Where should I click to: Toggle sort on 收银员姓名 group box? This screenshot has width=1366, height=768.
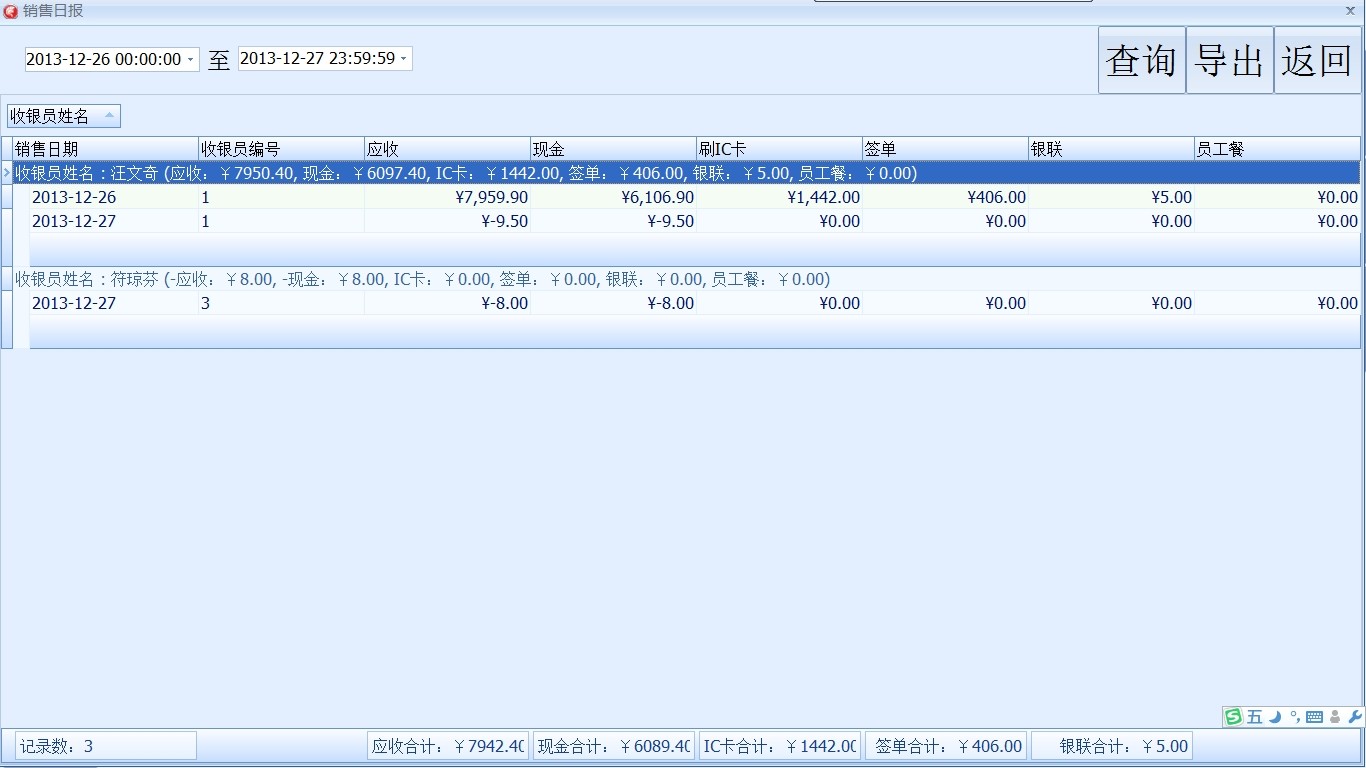(x=64, y=116)
